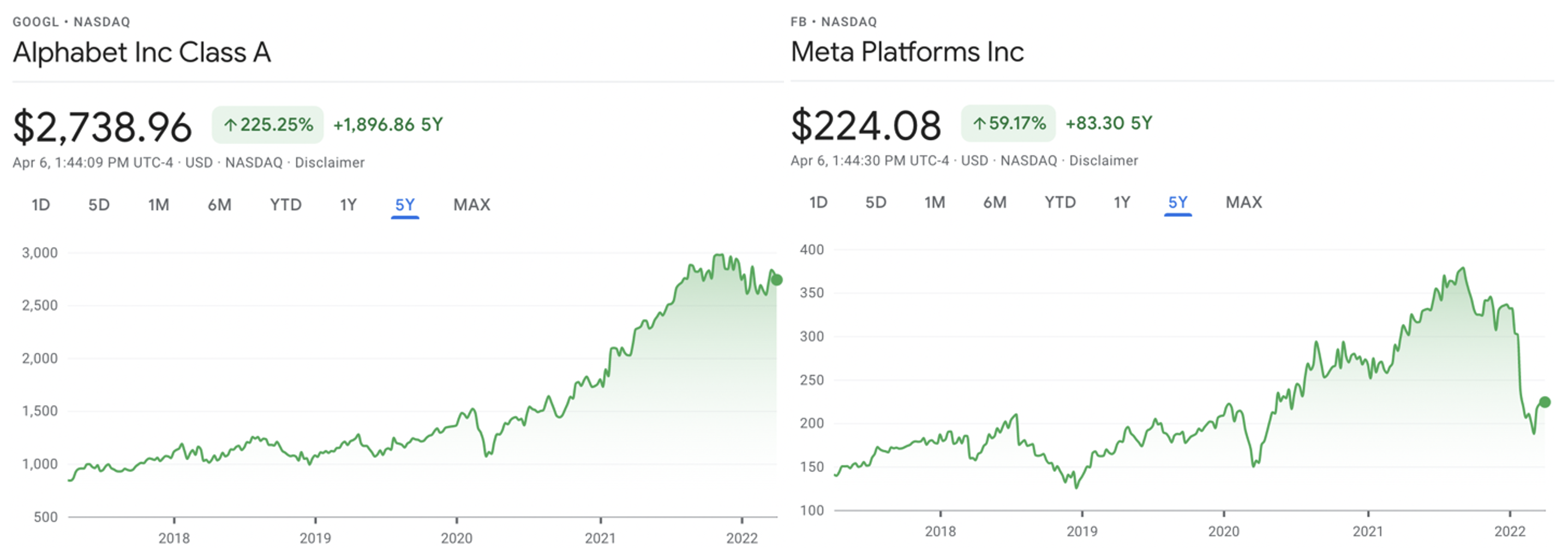Switch Alphabet chart to 1M
The width and height of the screenshot is (1568, 559).
pos(158,205)
